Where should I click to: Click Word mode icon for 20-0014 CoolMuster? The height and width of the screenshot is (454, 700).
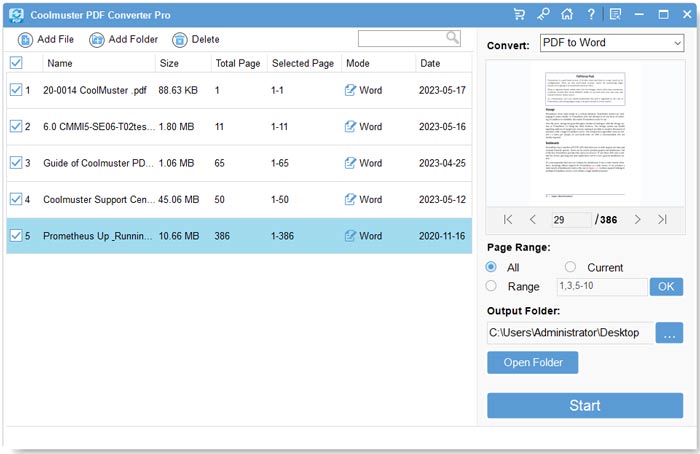pos(350,90)
